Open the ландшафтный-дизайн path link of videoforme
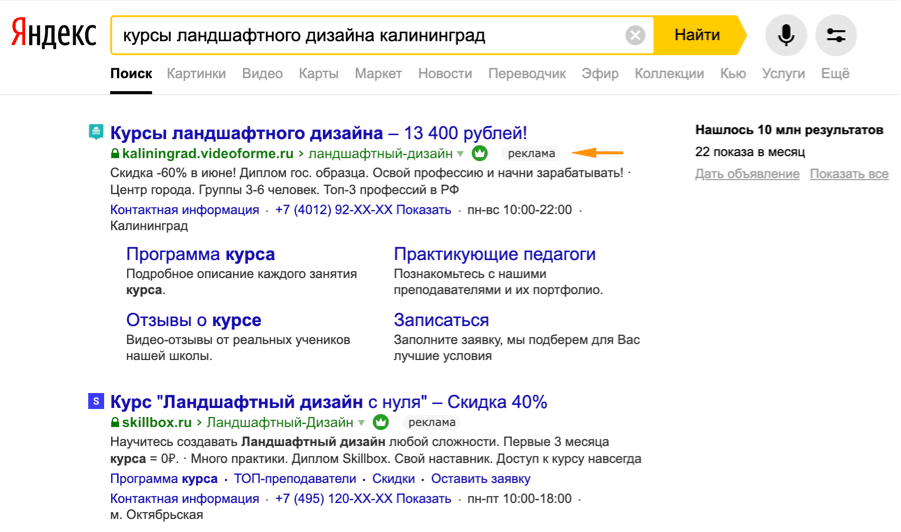The image size is (901, 532). [x=380, y=153]
